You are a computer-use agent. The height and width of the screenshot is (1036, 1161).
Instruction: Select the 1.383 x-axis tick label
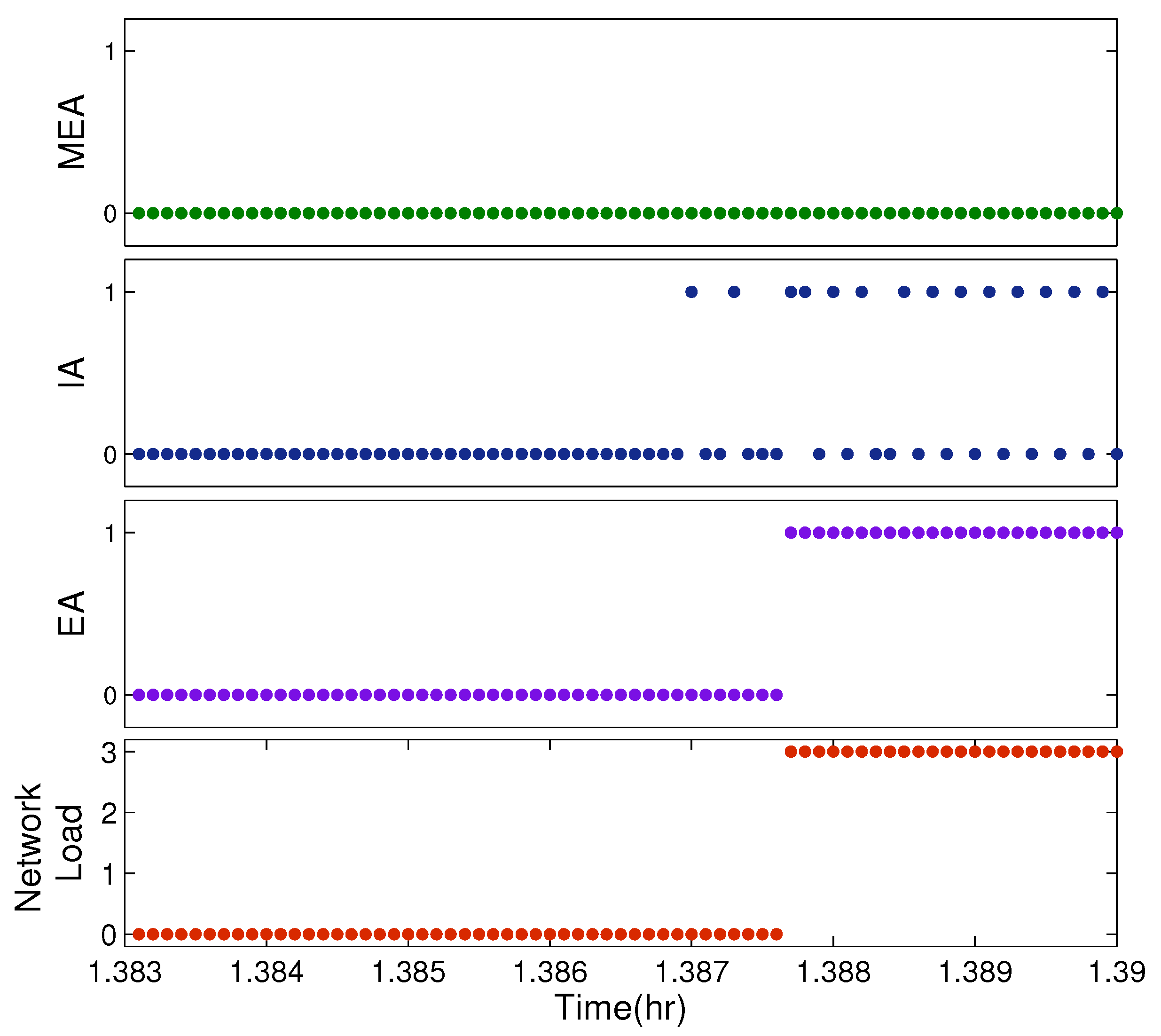coord(125,972)
